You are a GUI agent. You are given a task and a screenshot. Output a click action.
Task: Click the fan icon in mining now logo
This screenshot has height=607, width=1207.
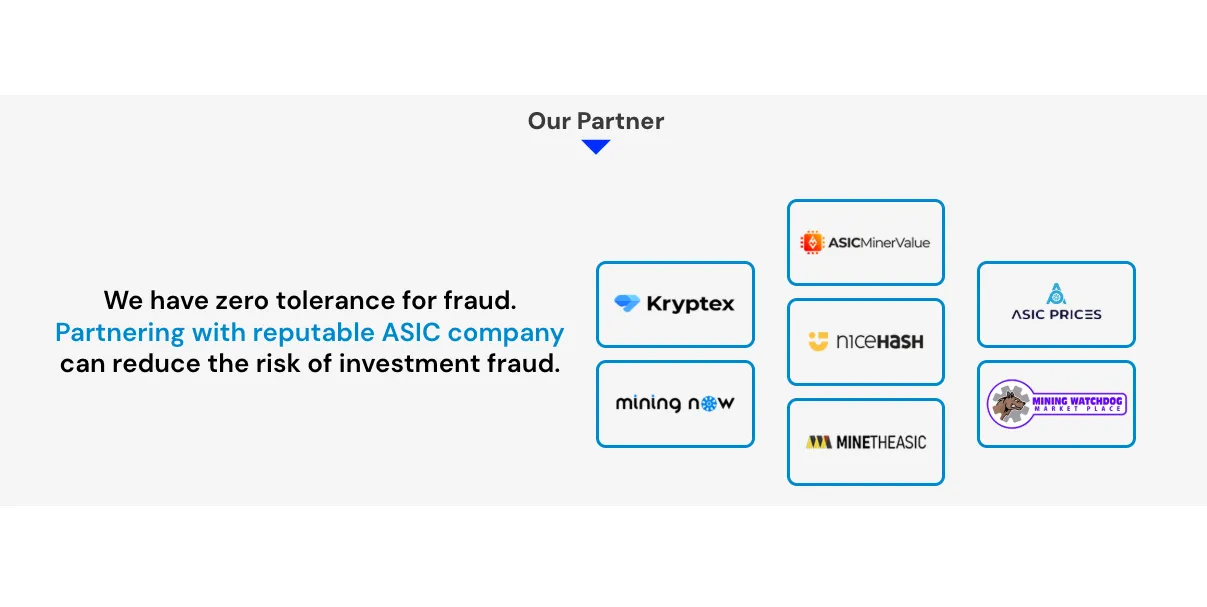click(x=709, y=404)
